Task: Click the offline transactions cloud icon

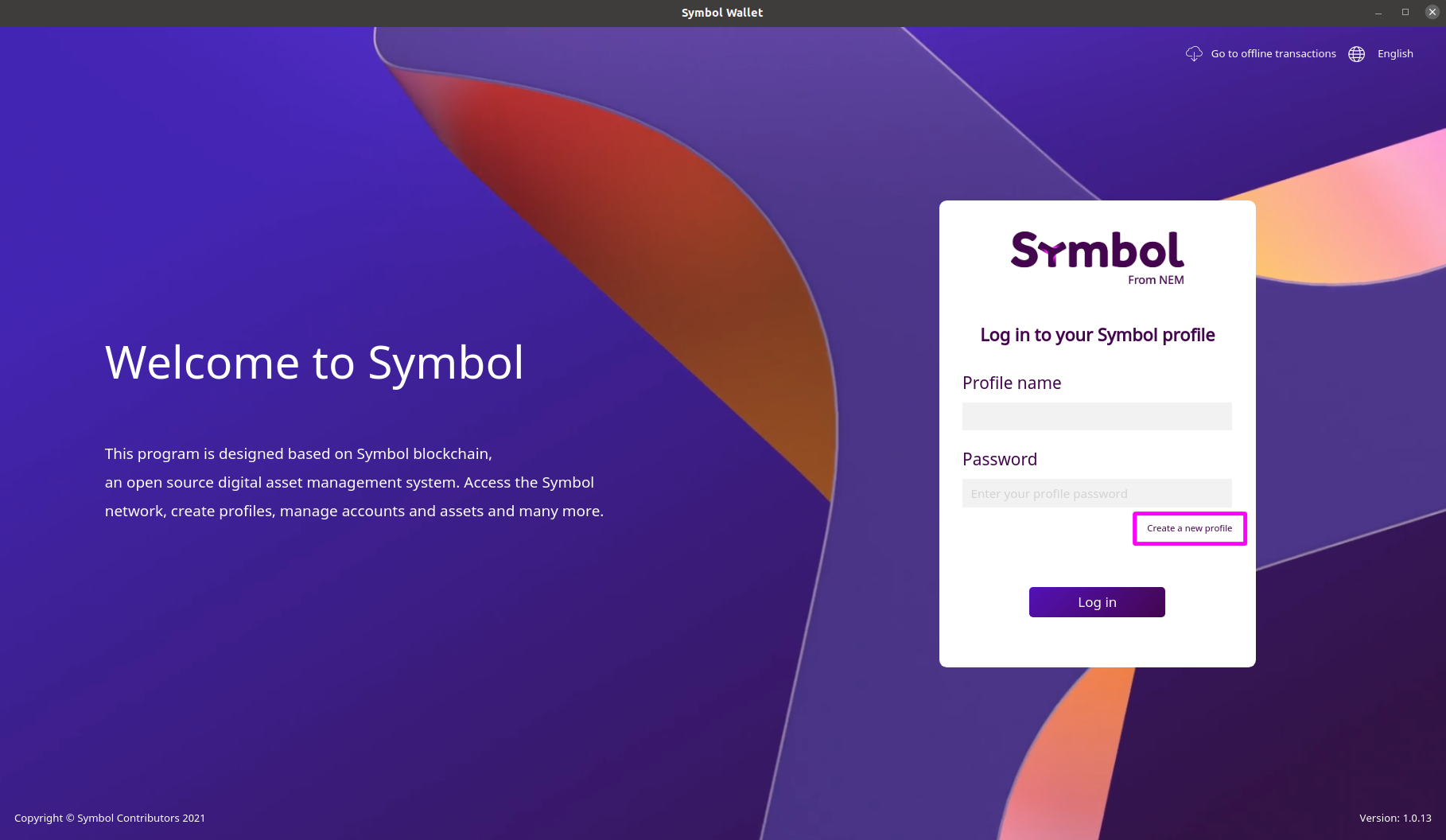Action: [1194, 53]
